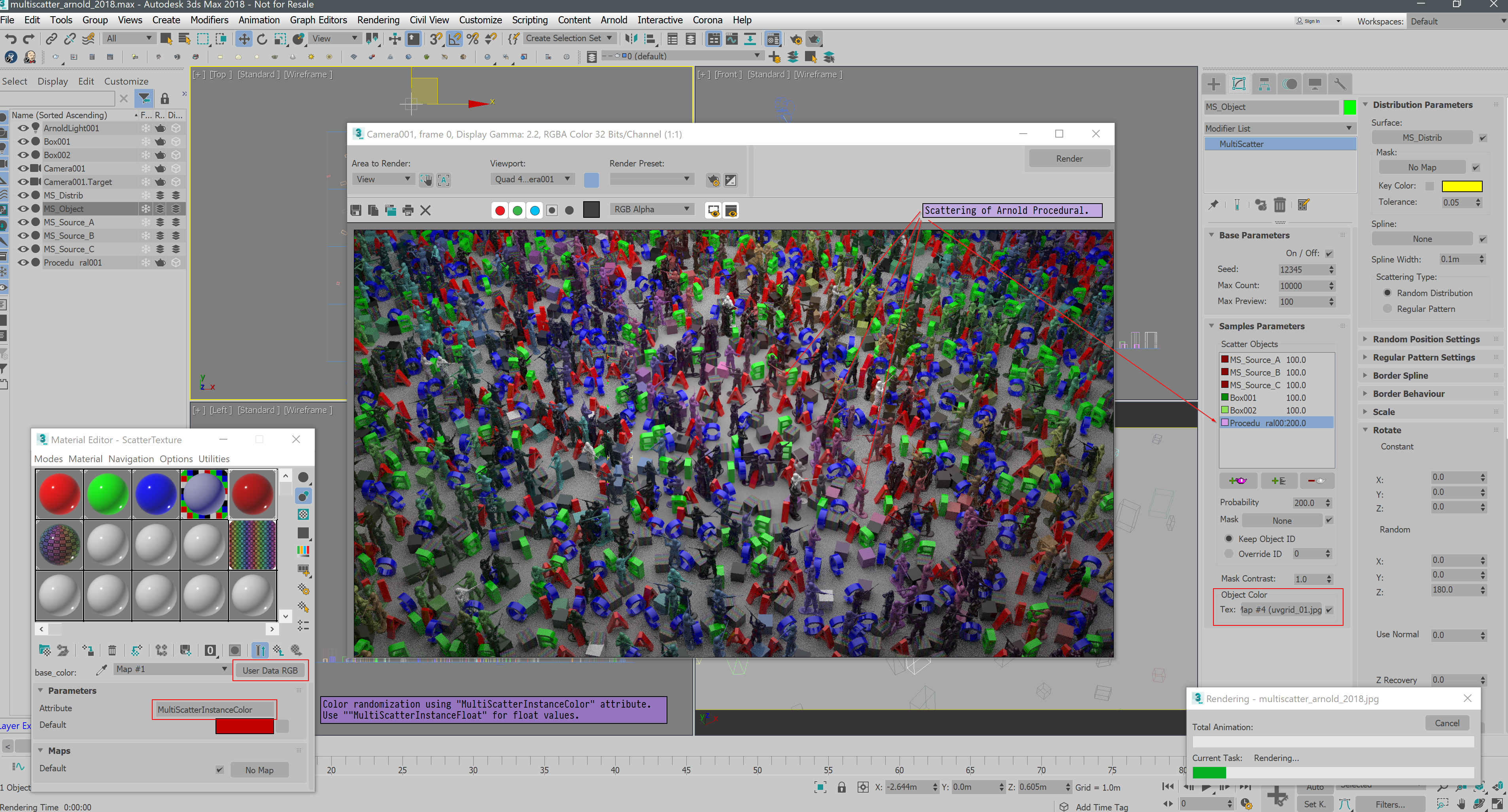The height and width of the screenshot is (812, 1508).
Task: Select Regular Pattern scattering type
Action: point(1387,308)
